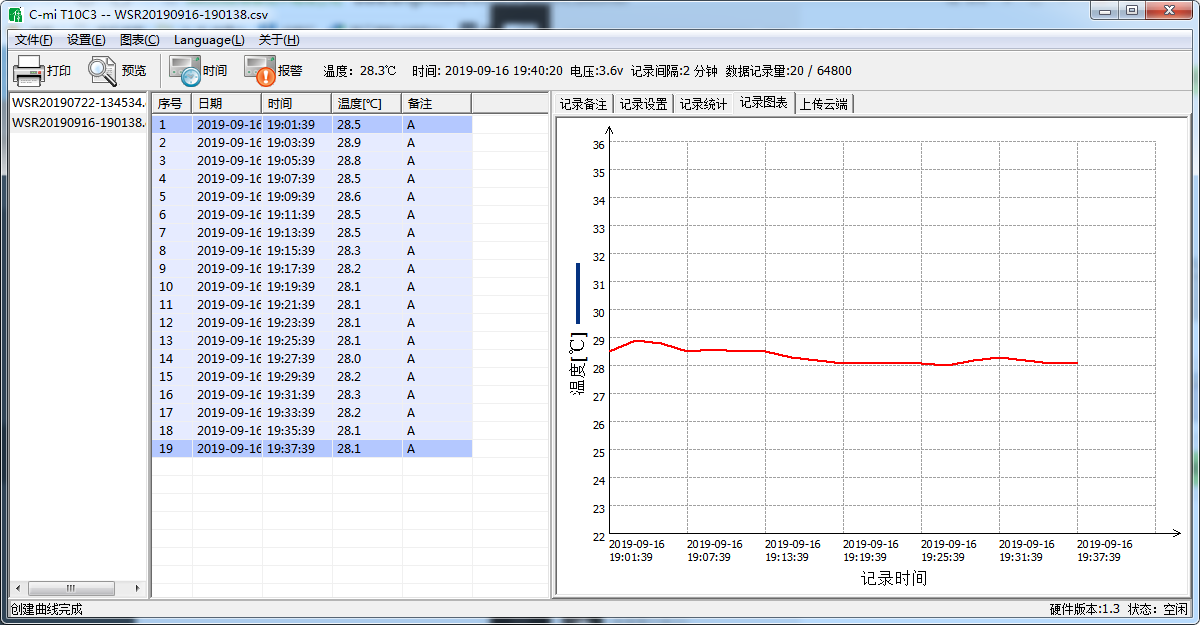Click the 备注 column header

click(437, 103)
